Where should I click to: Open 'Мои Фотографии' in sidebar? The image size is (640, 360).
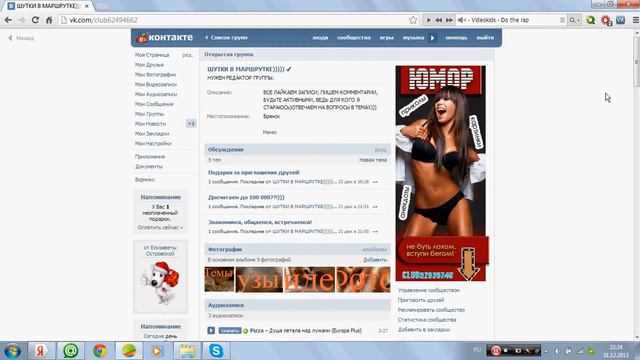tap(156, 74)
